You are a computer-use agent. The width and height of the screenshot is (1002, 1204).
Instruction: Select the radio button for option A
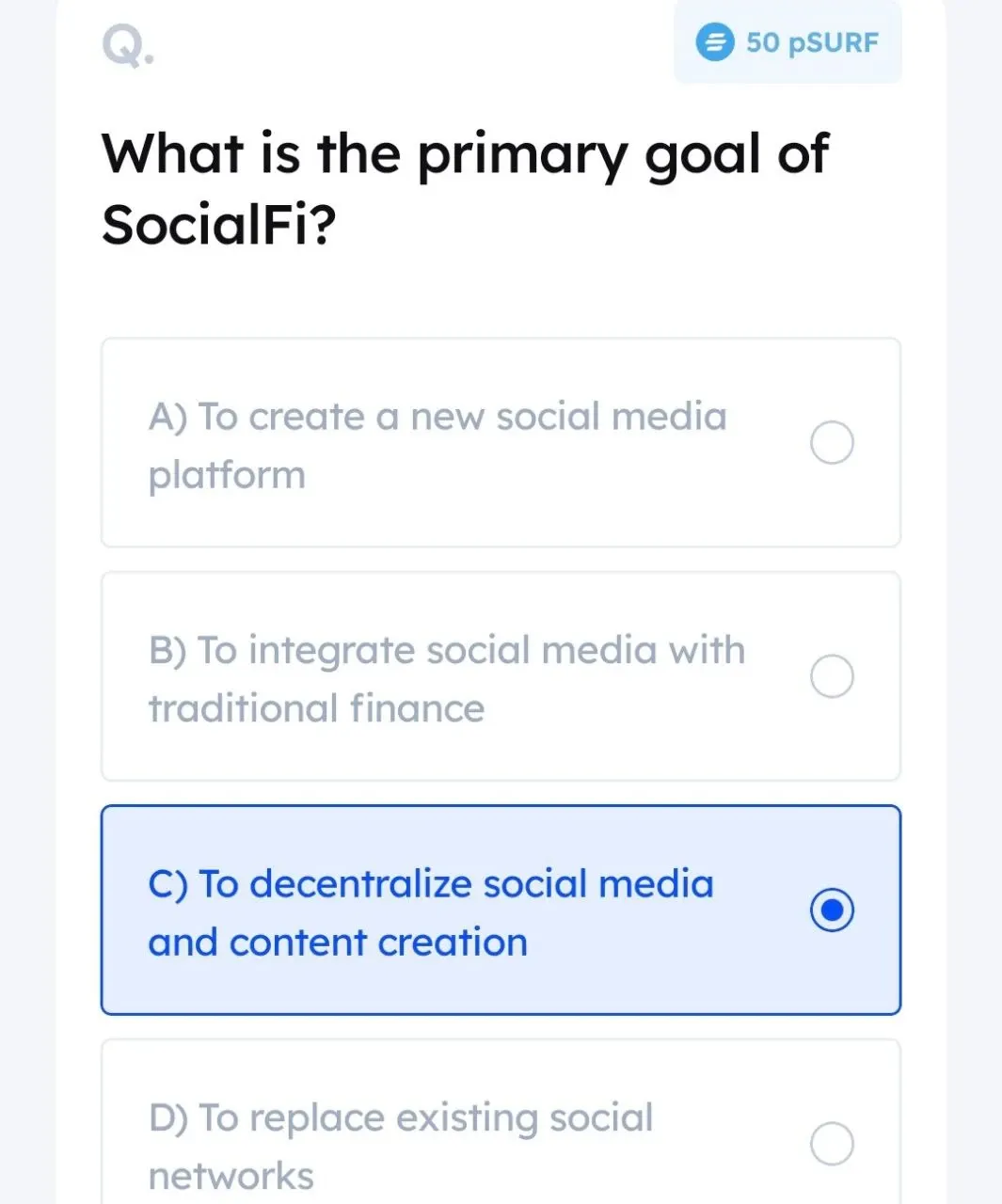pos(832,442)
